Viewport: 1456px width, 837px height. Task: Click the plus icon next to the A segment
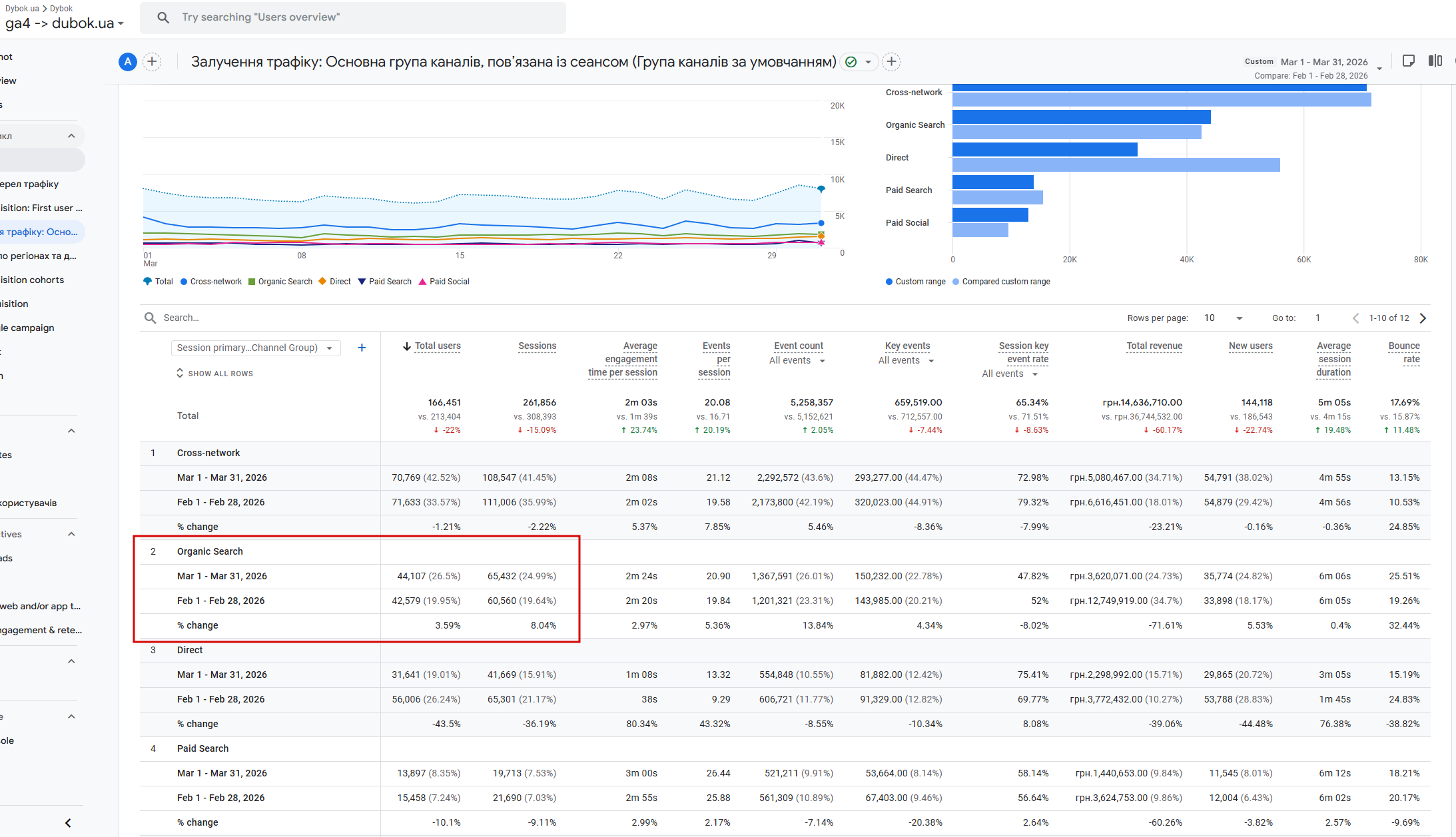[x=152, y=62]
